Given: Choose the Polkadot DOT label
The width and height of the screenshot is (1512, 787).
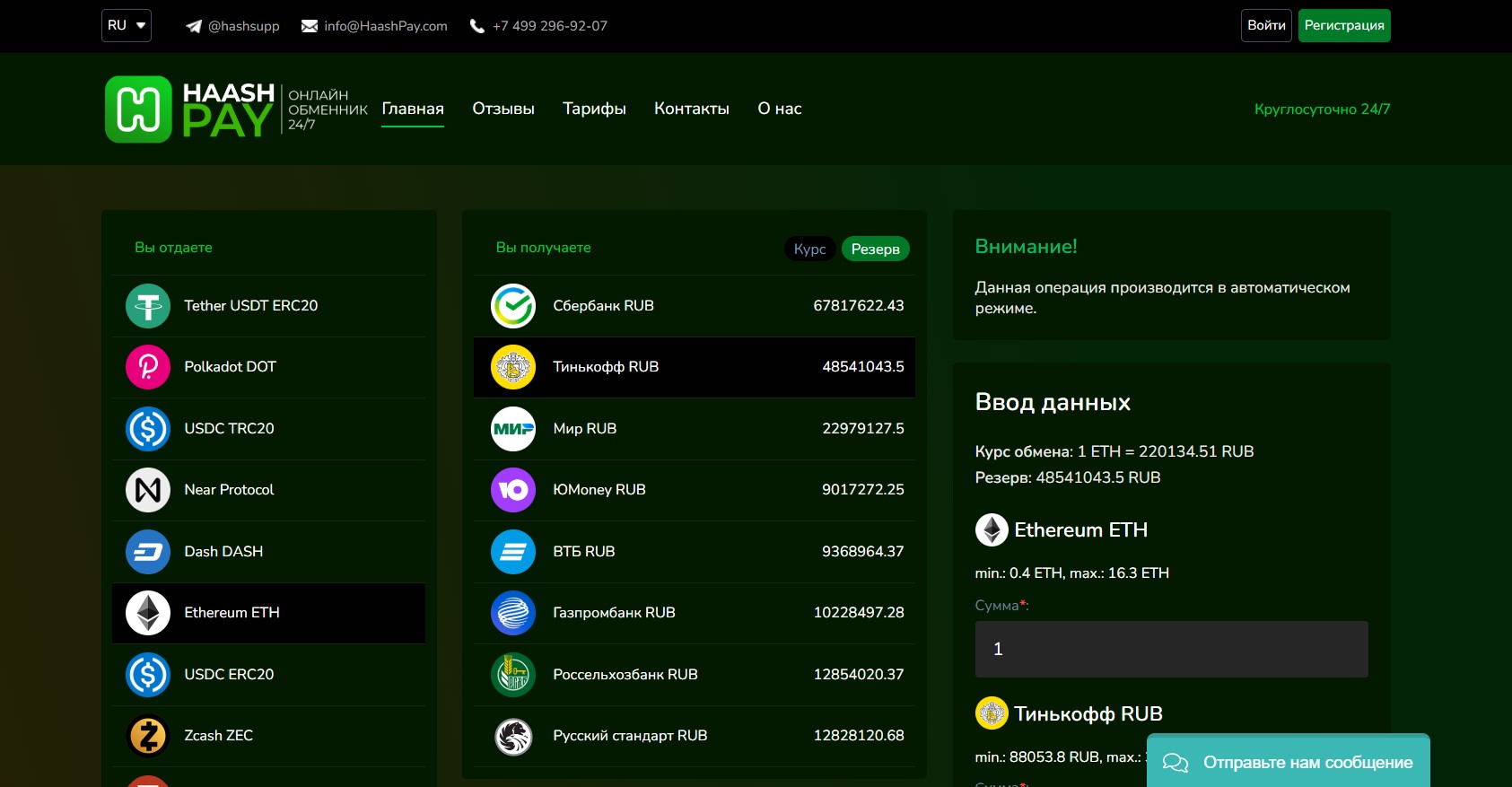Looking at the screenshot, I should pos(231,367).
